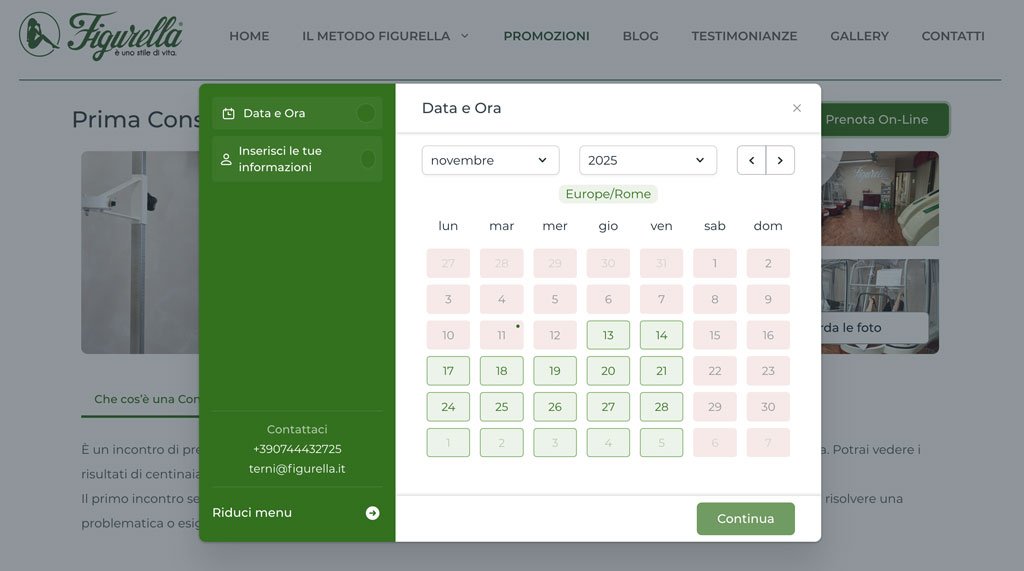Select November 14 in calendar
1024x571 pixels.
(x=662, y=335)
